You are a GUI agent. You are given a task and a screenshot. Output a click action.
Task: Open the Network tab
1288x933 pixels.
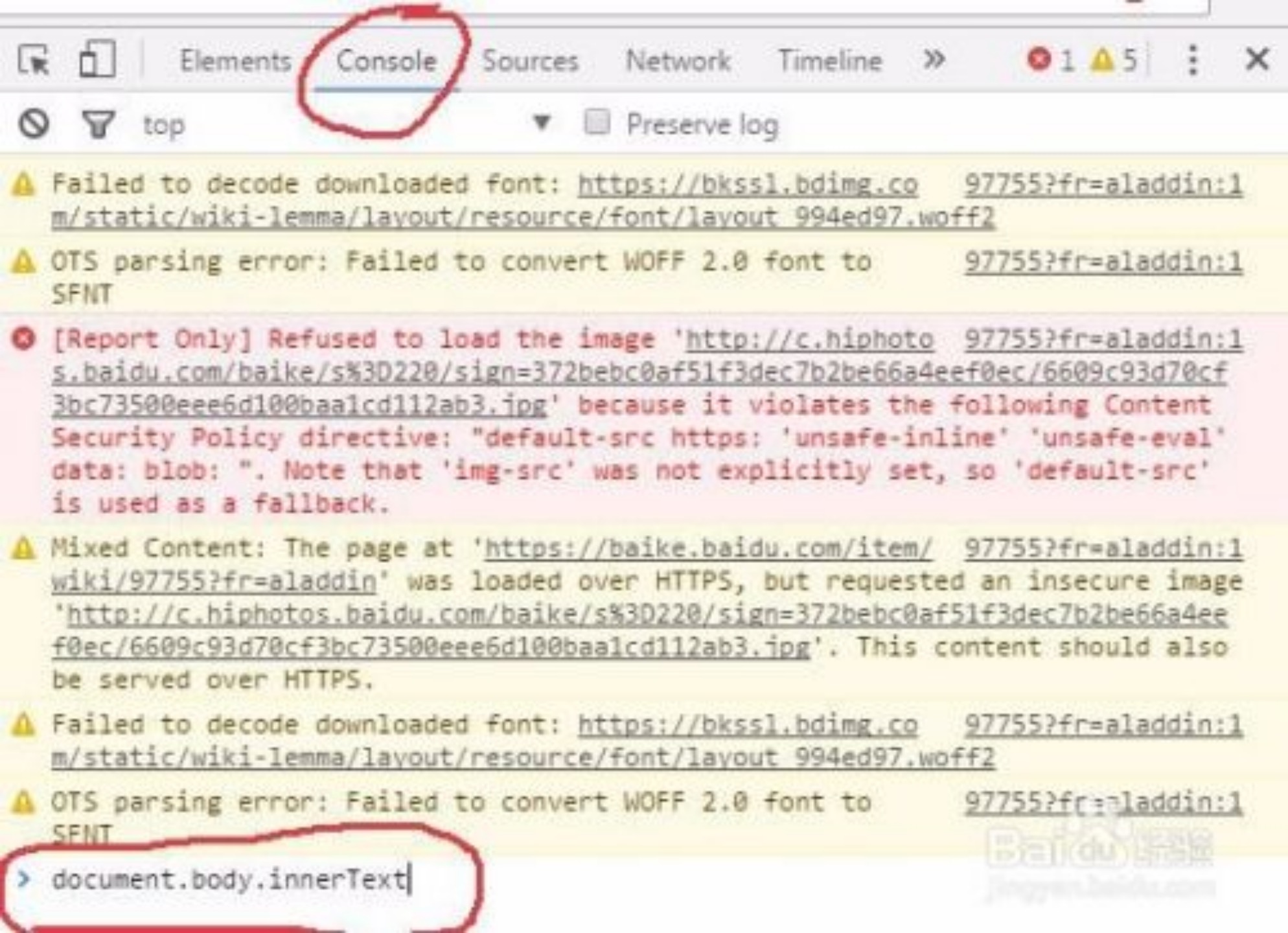[678, 61]
